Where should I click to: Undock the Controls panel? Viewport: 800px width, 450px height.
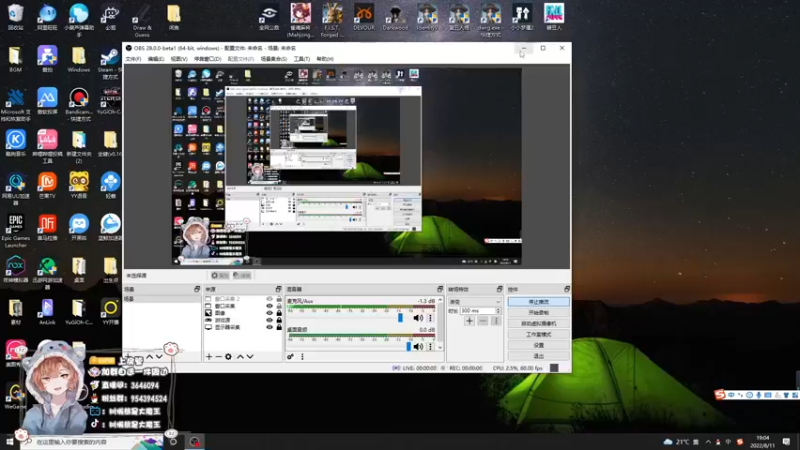click(x=567, y=289)
